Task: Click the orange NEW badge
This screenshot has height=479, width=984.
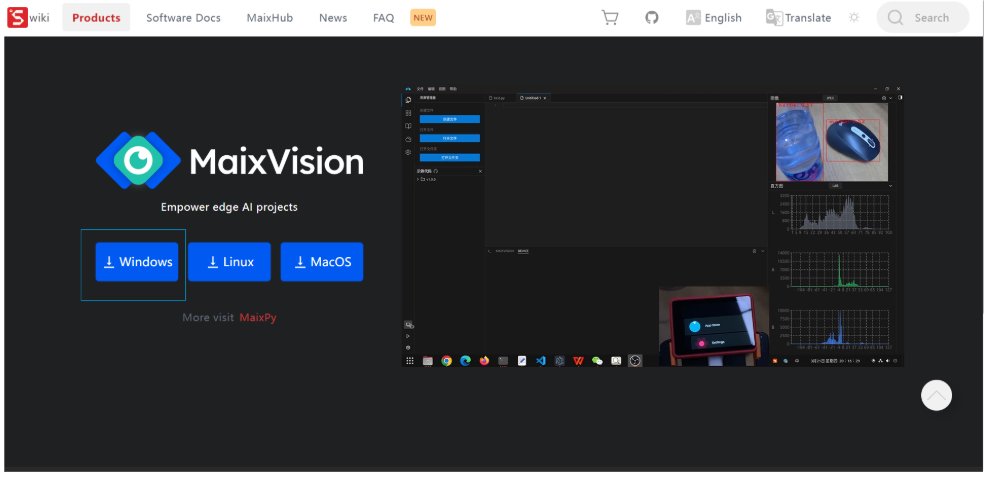Action: point(423,18)
